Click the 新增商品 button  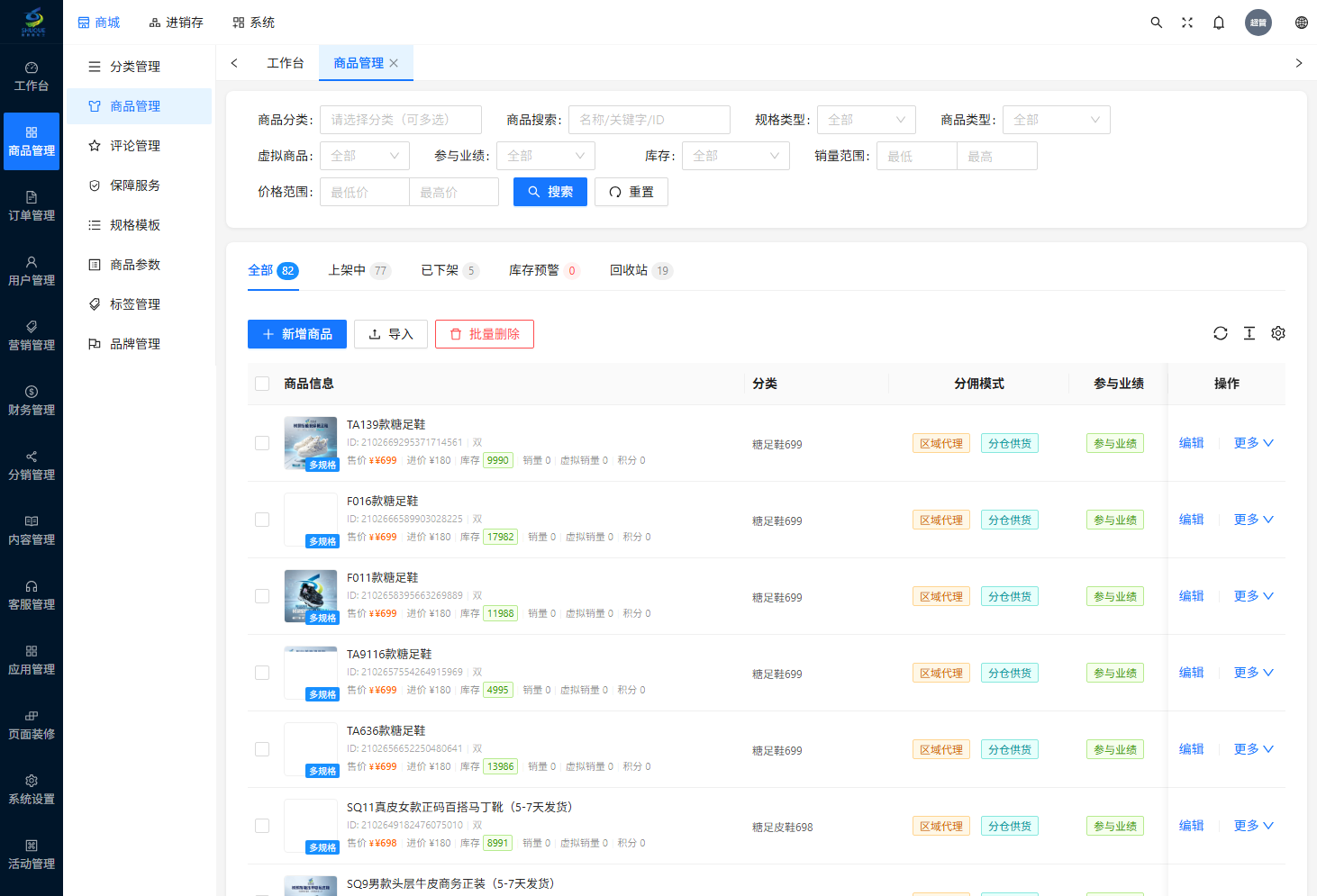[x=297, y=334]
